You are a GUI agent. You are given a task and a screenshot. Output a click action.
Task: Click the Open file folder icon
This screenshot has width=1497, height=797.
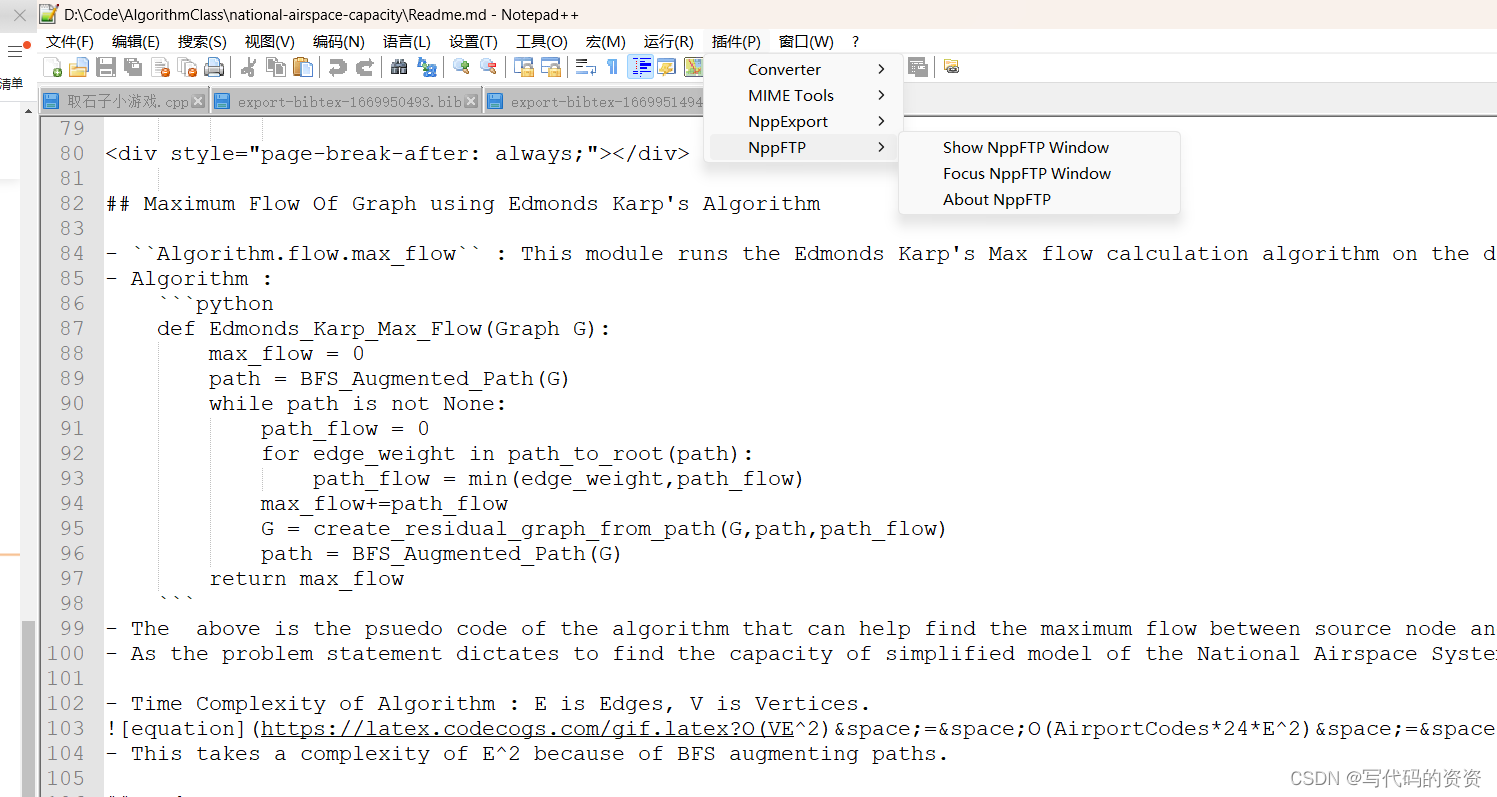coord(79,67)
